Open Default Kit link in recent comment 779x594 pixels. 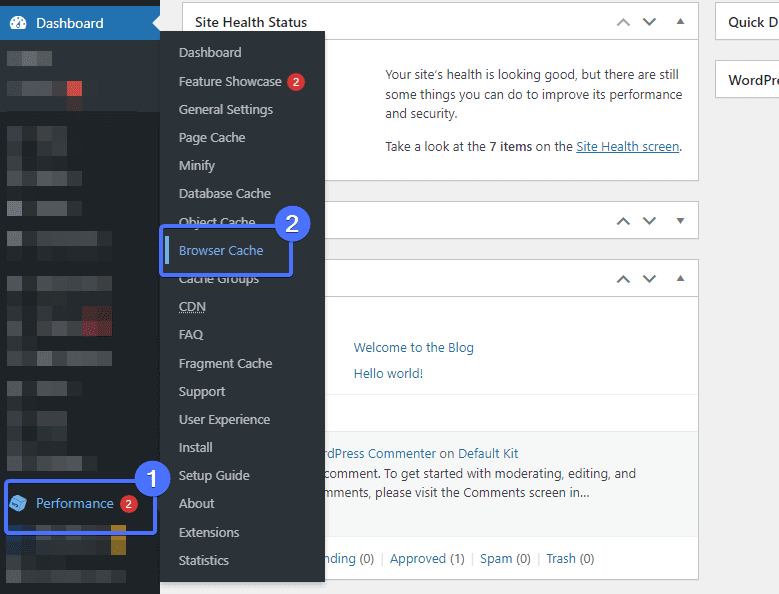coord(488,453)
